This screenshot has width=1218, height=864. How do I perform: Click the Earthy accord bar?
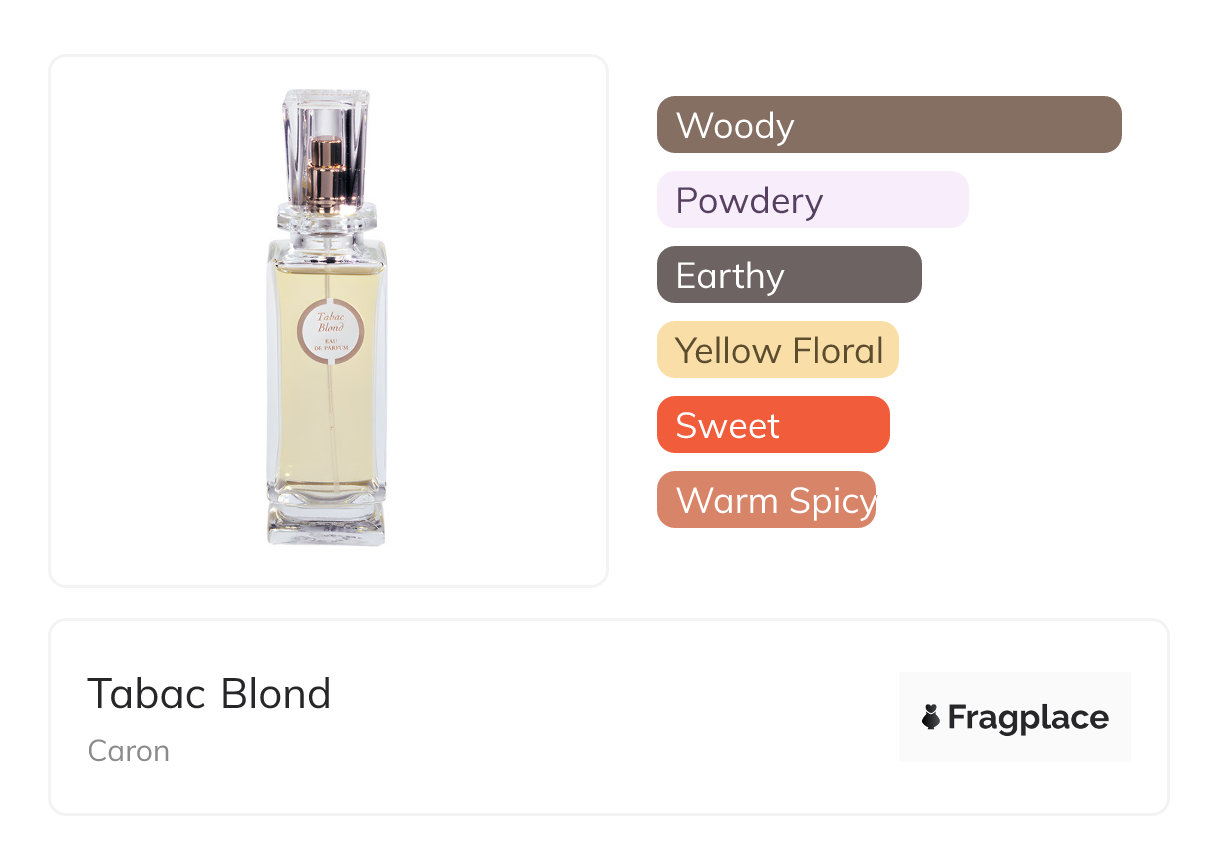[789, 275]
